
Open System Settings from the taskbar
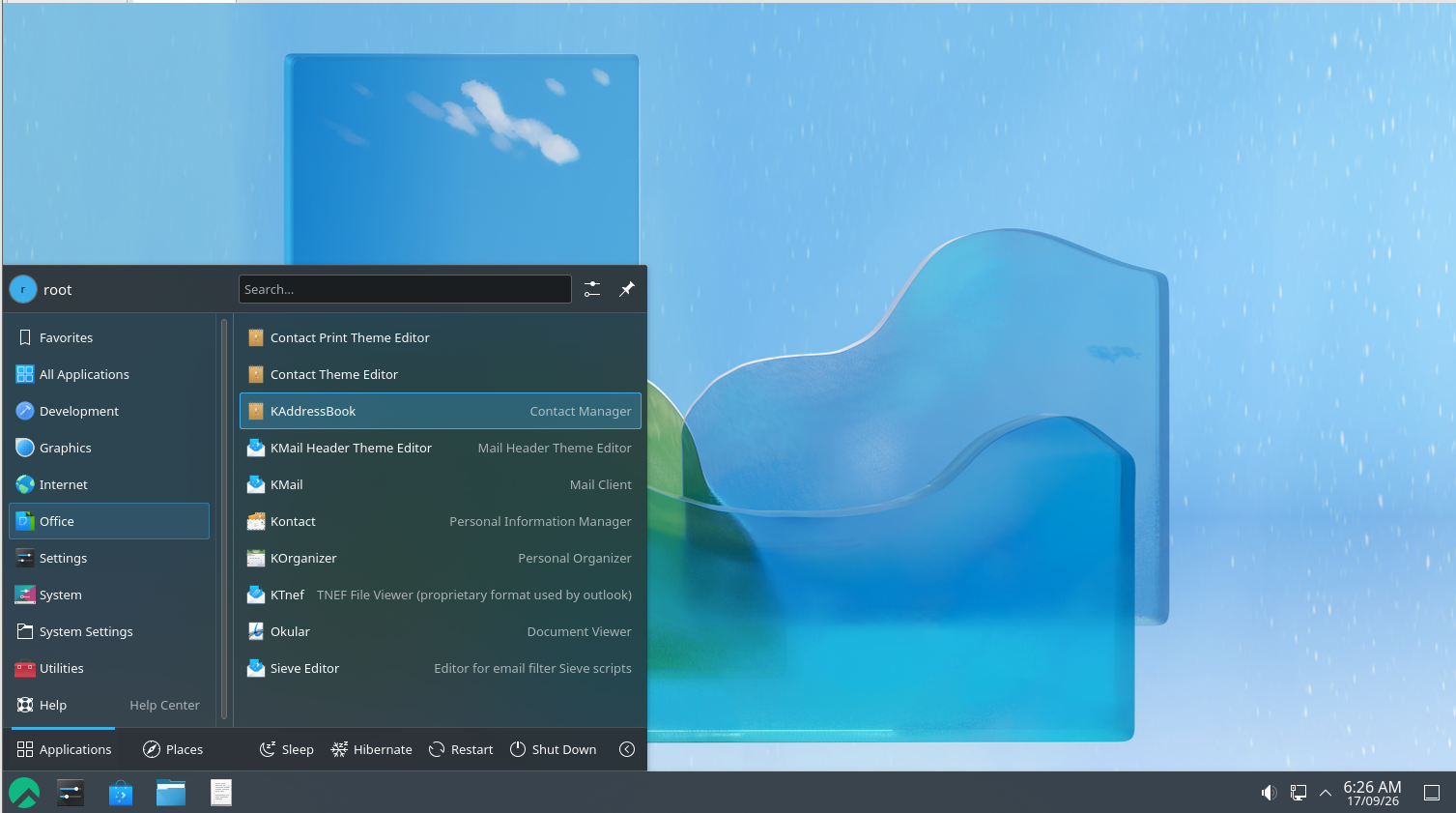pyautogui.click(x=71, y=793)
